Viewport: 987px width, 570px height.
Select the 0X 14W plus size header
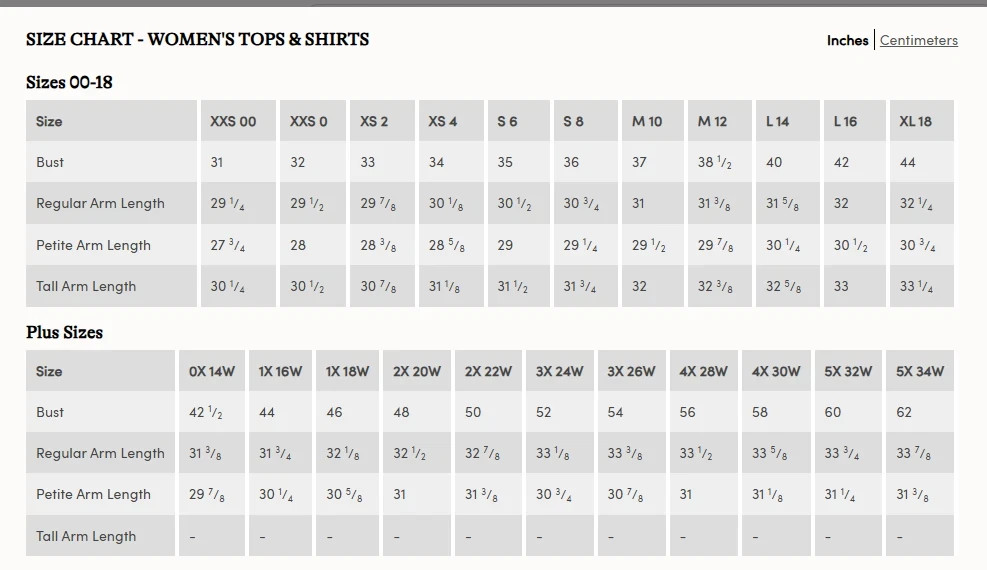(212, 371)
